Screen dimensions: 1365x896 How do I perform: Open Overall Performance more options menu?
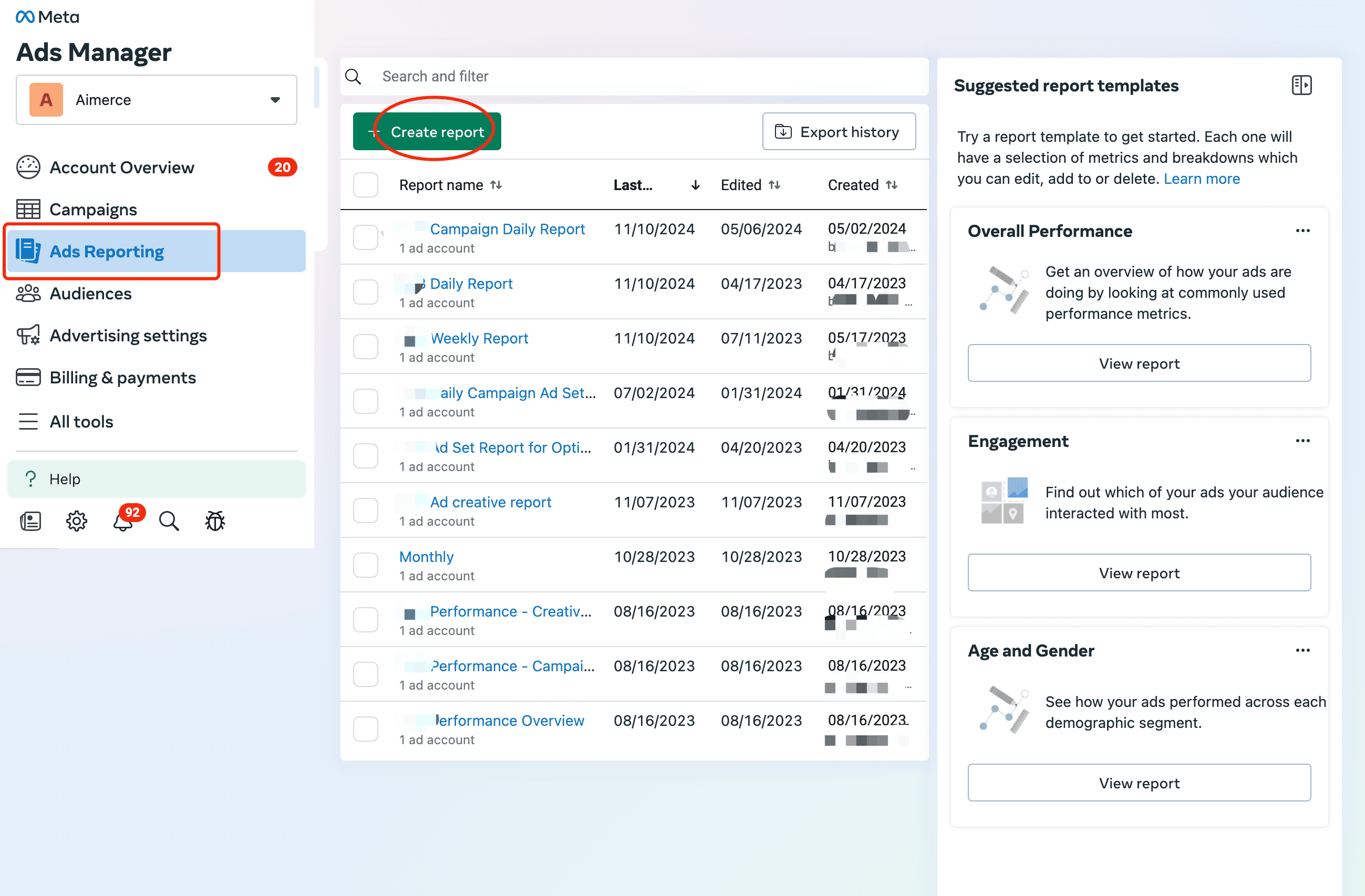click(x=1302, y=231)
